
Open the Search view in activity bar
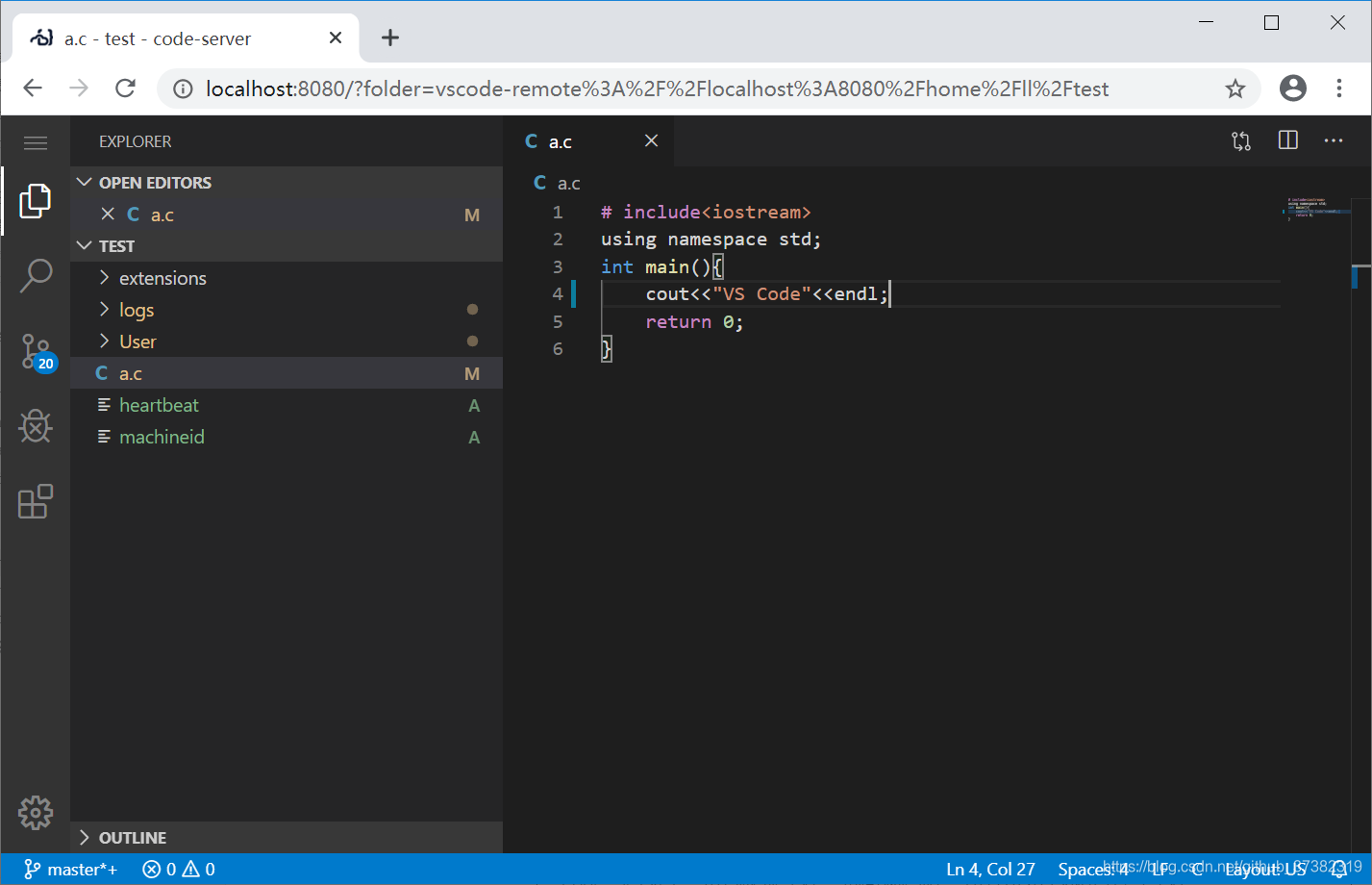click(36, 275)
